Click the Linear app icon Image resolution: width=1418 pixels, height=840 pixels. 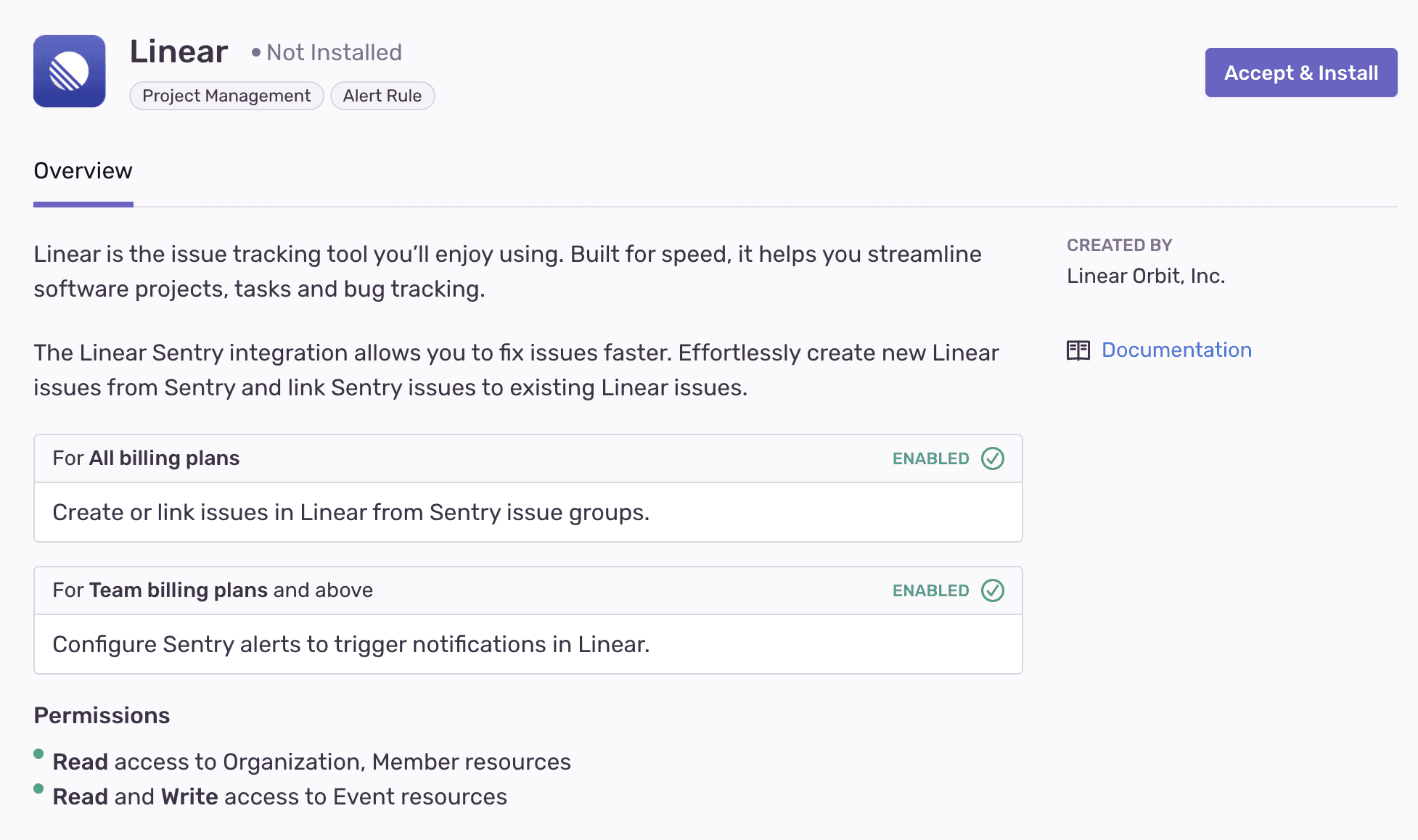68,71
